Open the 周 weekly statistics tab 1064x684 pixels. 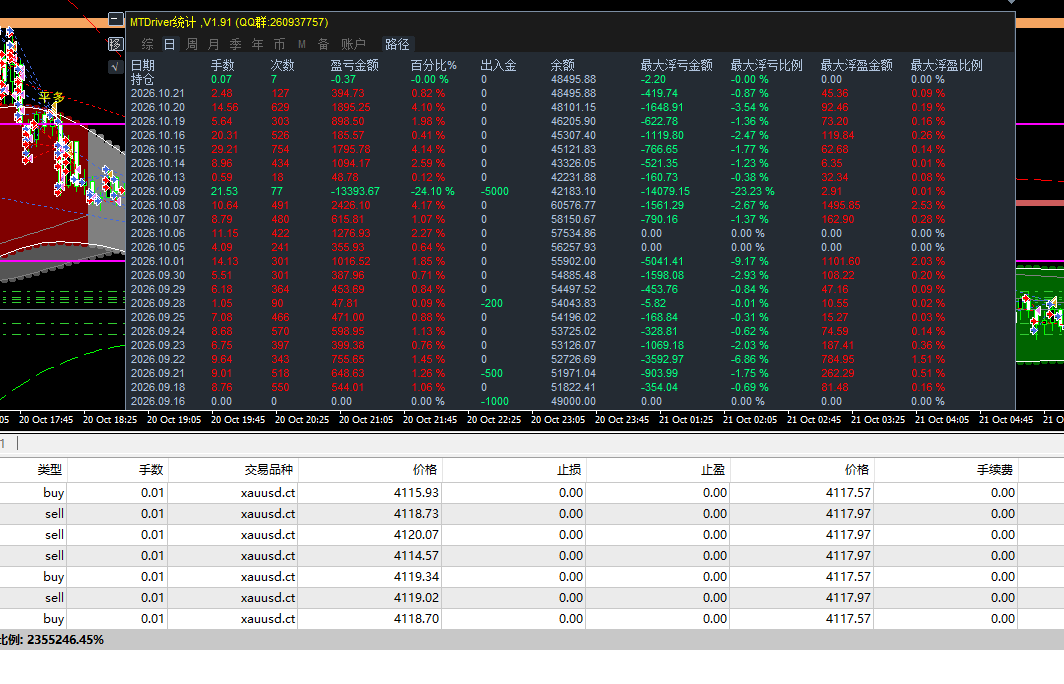pos(192,44)
